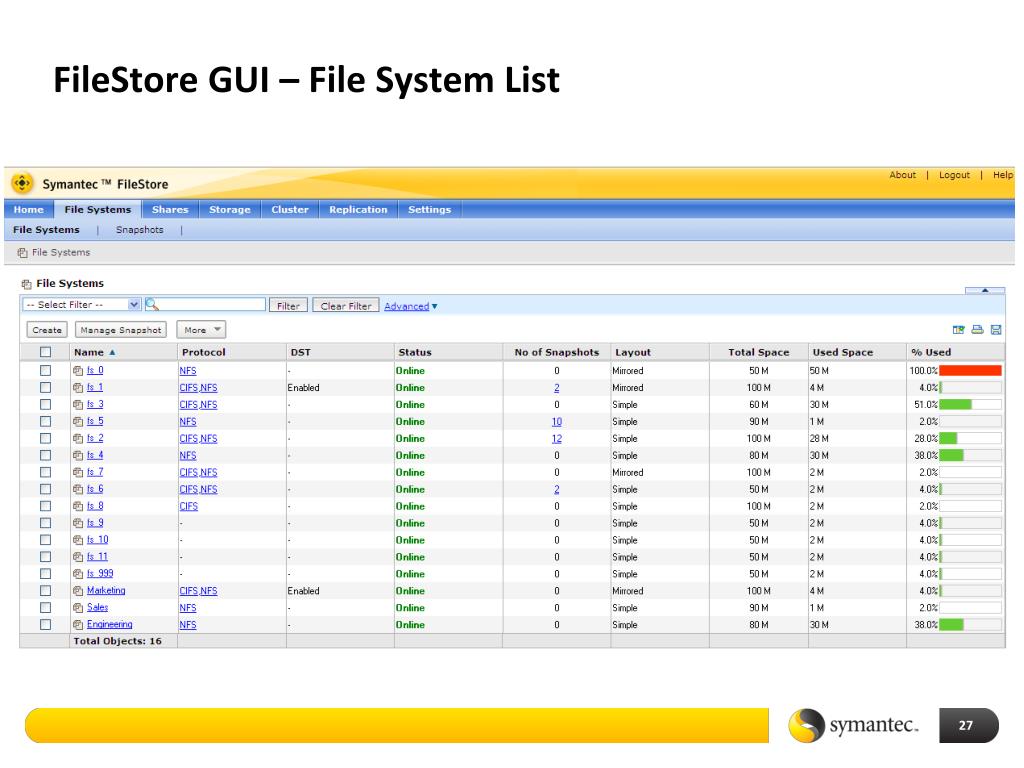The height and width of the screenshot is (768, 1024).
Task: Click the 28.0% usage bar for fs_2
Action: pyautogui.click(x=970, y=439)
